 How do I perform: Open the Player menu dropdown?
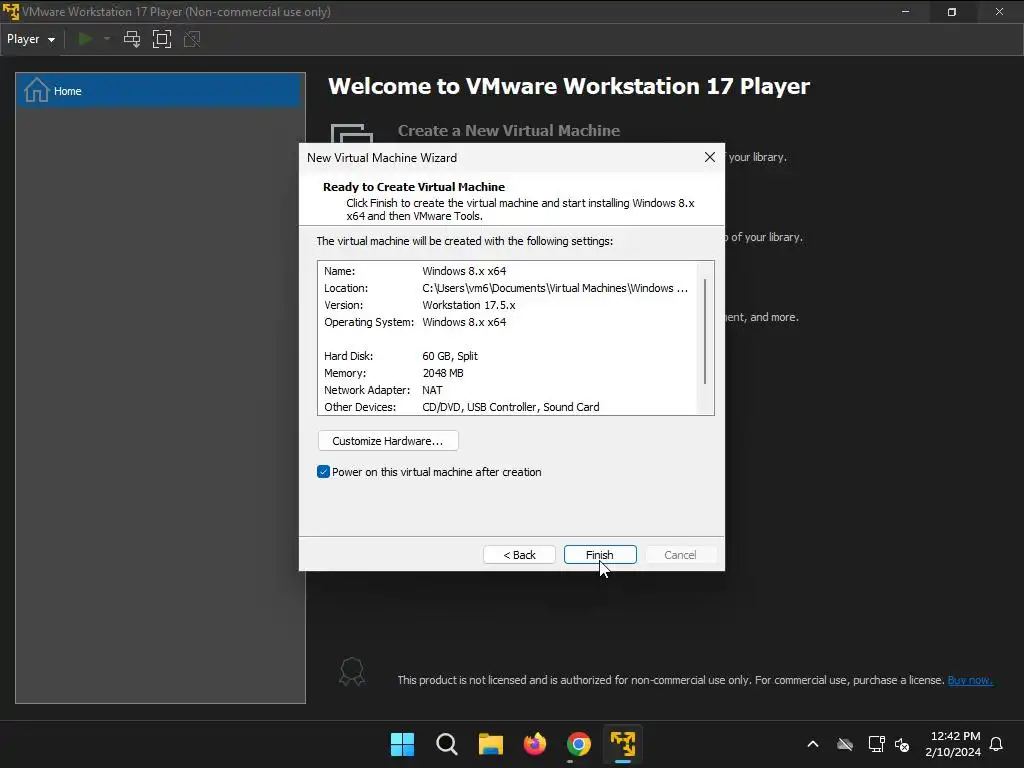click(x=31, y=39)
